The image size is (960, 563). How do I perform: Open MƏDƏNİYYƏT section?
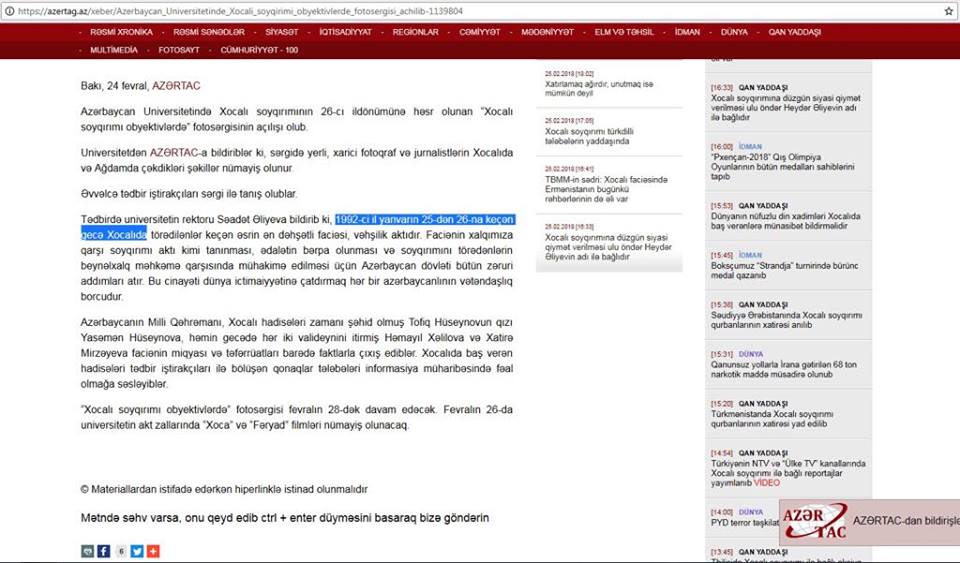point(547,32)
